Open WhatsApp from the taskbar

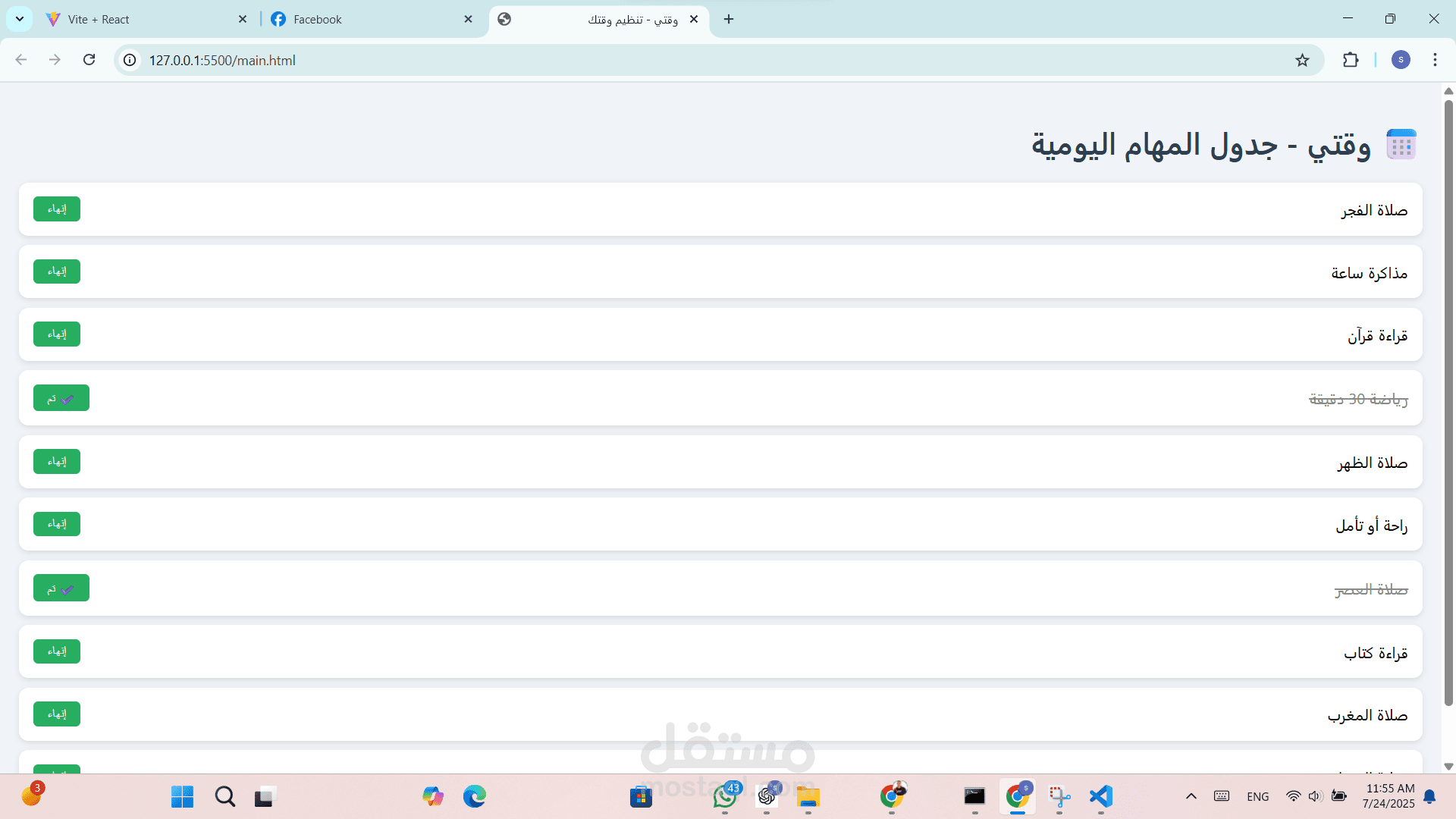pyautogui.click(x=726, y=796)
